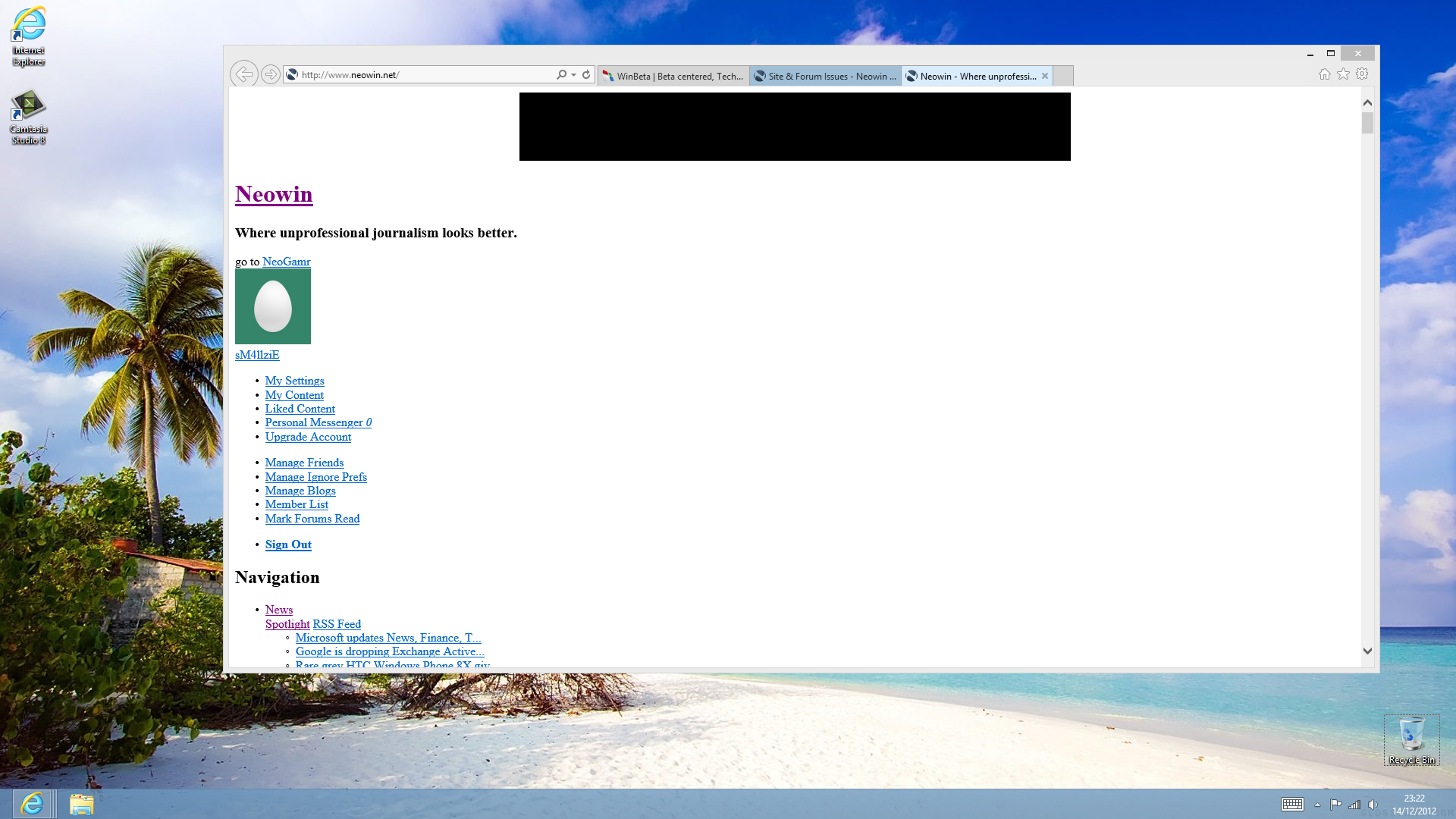Open the address bar dropdown arrow

point(574,74)
